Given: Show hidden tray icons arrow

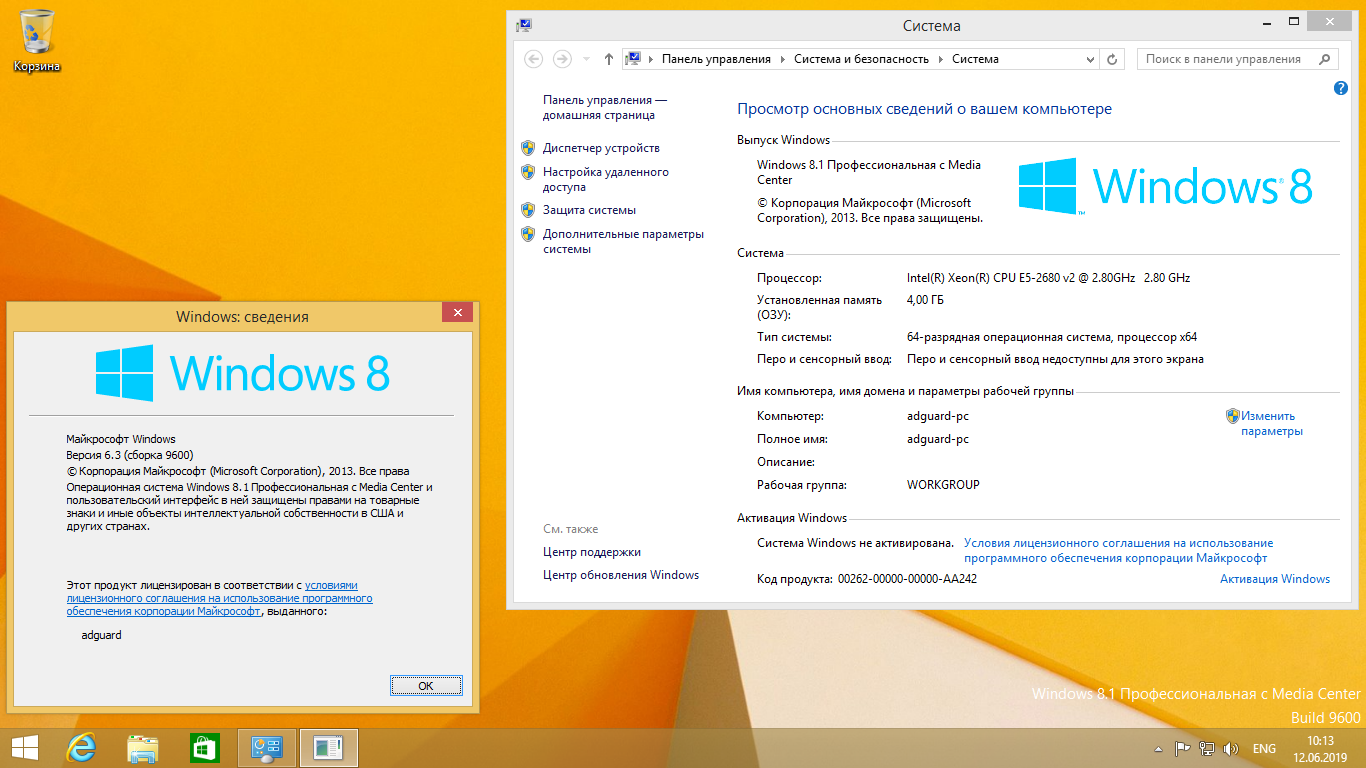Looking at the screenshot, I should pyautogui.click(x=1158, y=749).
